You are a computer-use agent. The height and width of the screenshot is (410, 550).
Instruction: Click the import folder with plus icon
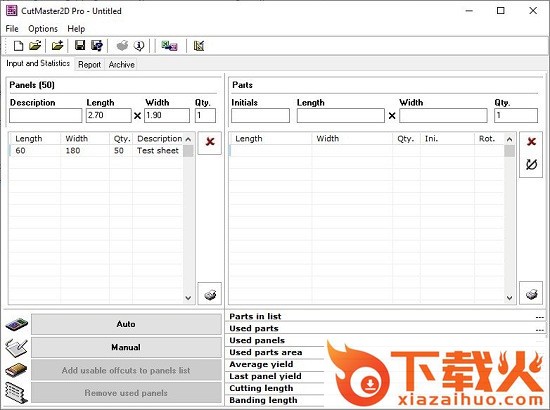coord(58,46)
